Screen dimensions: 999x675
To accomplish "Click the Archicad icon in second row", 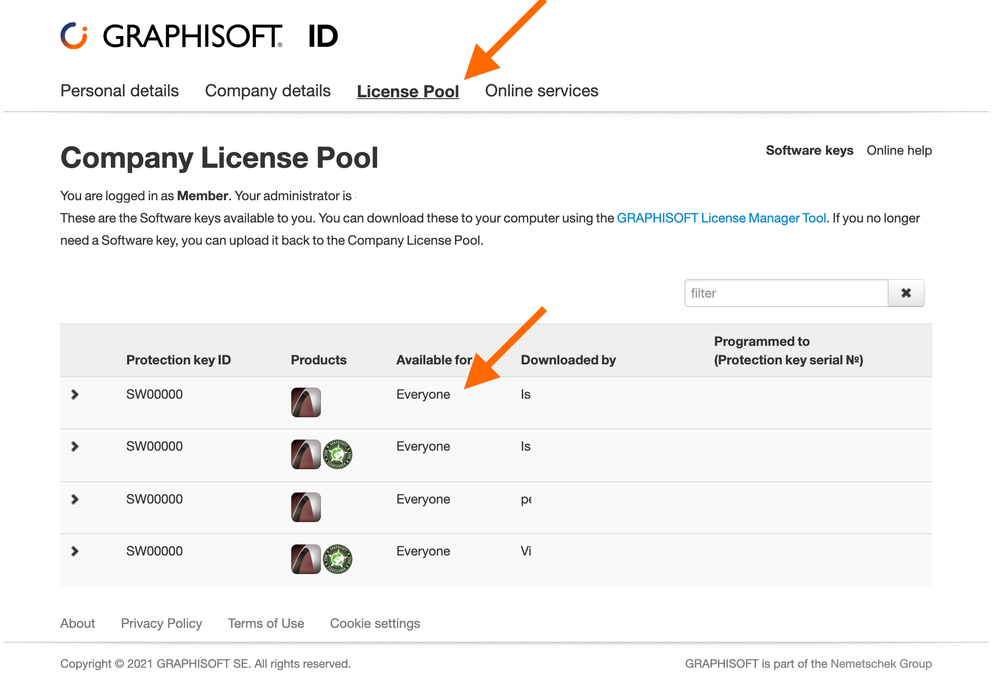I will click(306, 454).
